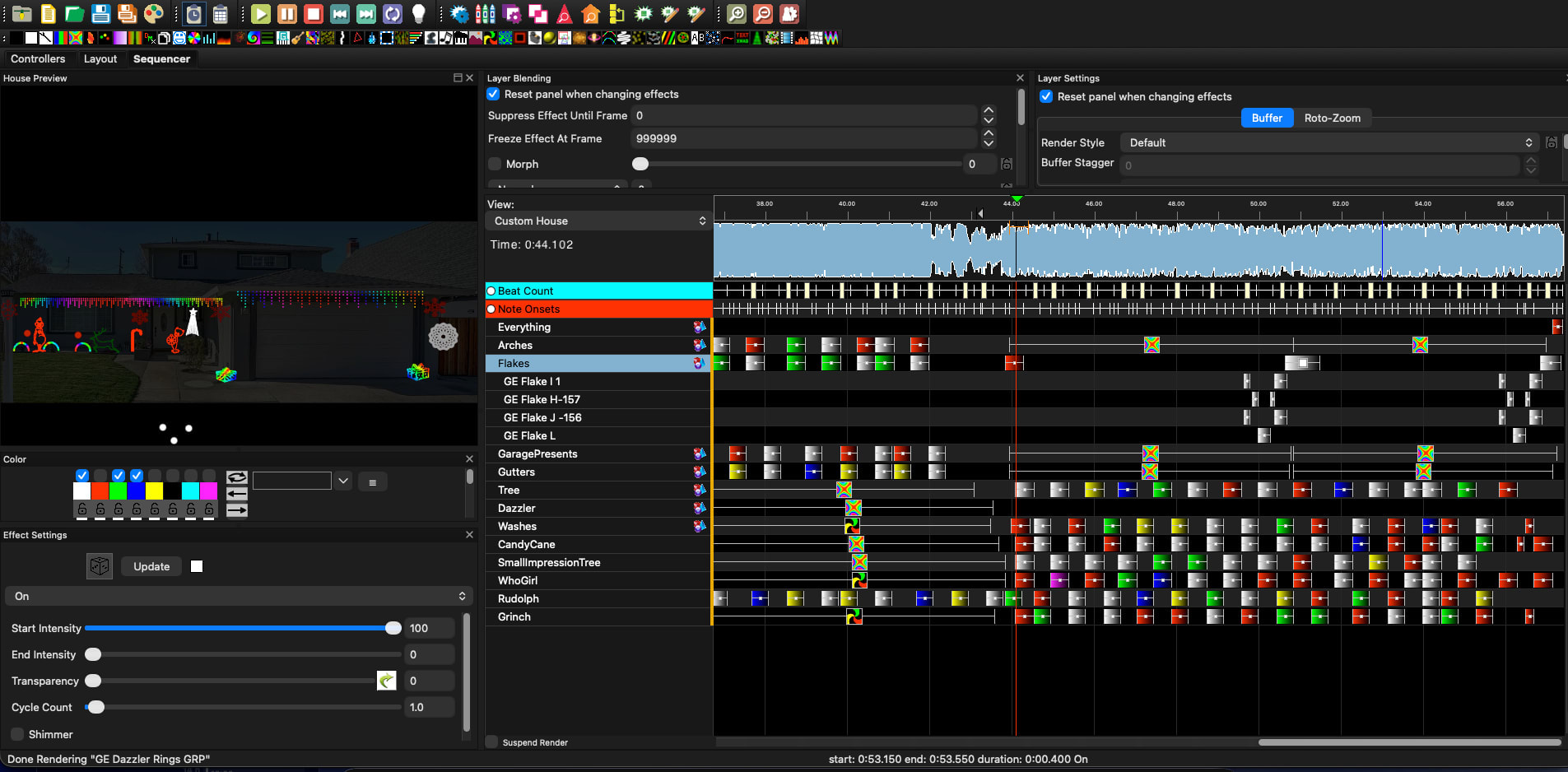Image resolution: width=1568 pixels, height=772 pixels.
Task: Select the GaragePresents row in model list
Action: tap(537, 453)
